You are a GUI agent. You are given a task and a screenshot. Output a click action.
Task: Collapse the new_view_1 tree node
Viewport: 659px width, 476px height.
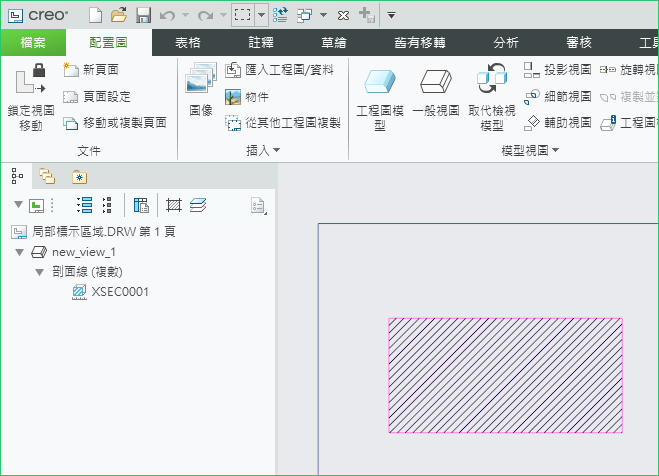point(20,253)
